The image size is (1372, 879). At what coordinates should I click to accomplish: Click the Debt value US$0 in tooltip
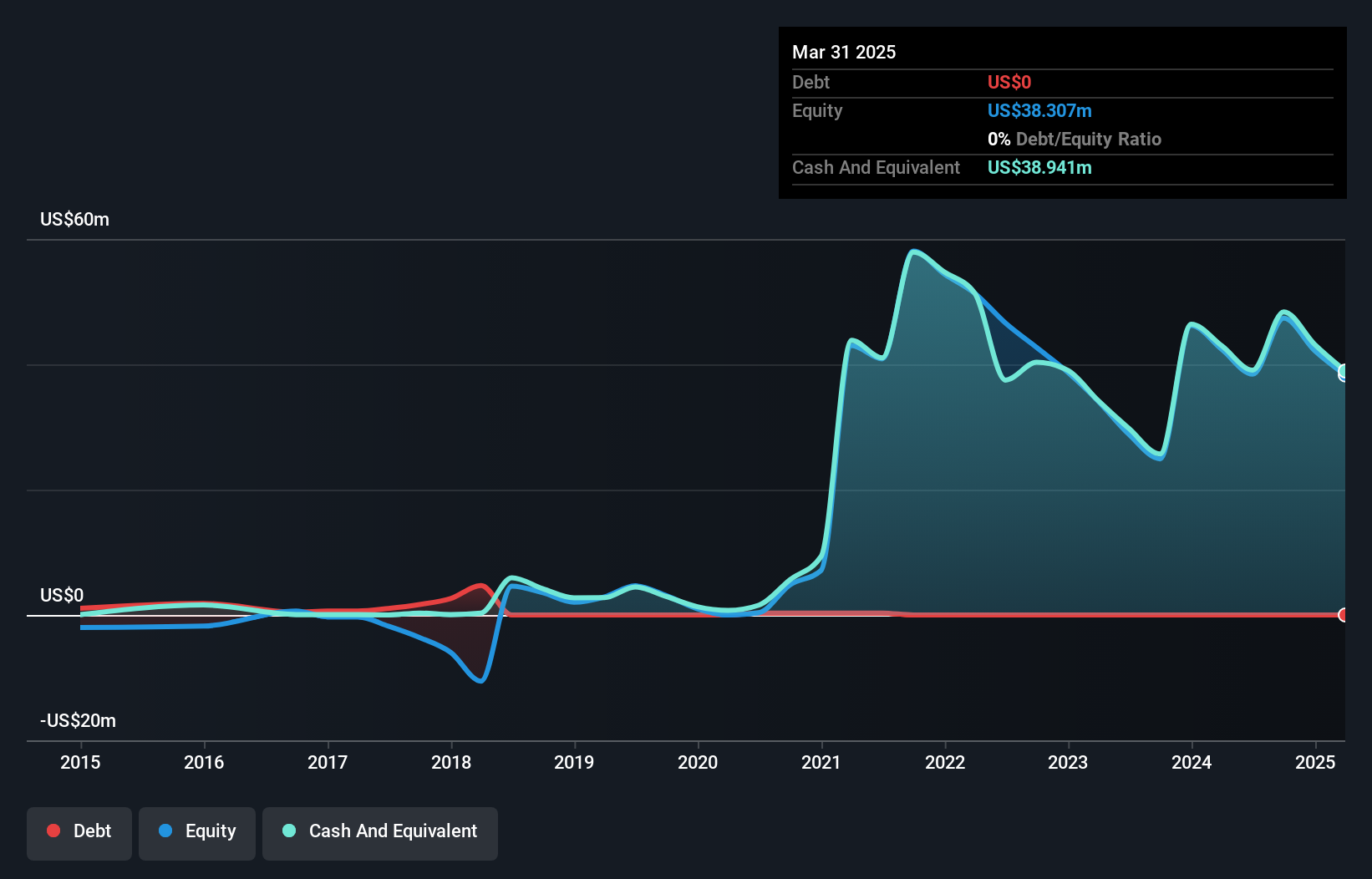[x=1009, y=82]
